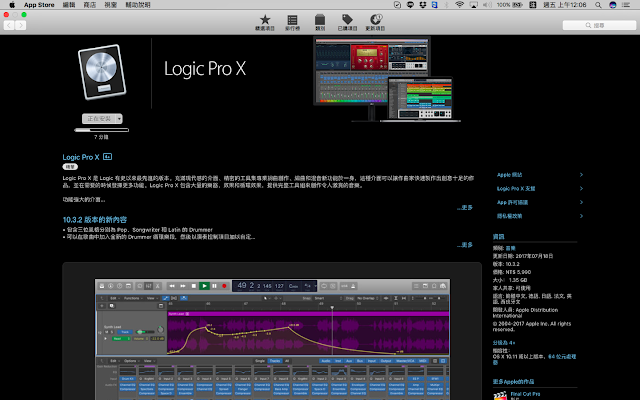Open Siri from the menu bar
The width and height of the screenshot is (640, 400).
[x=613, y=5]
